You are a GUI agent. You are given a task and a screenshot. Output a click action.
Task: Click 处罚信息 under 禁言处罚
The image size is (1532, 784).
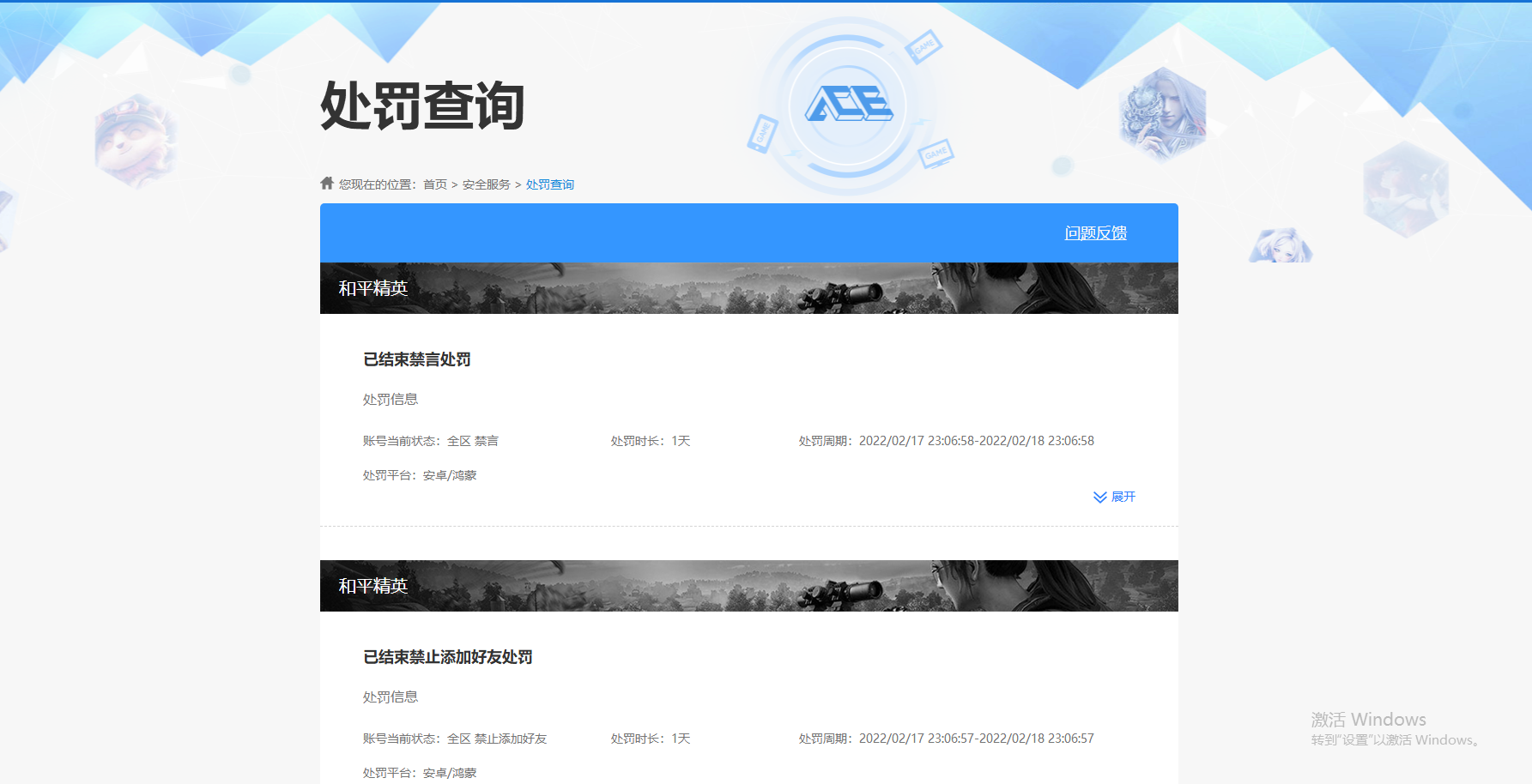click(391, 399)
